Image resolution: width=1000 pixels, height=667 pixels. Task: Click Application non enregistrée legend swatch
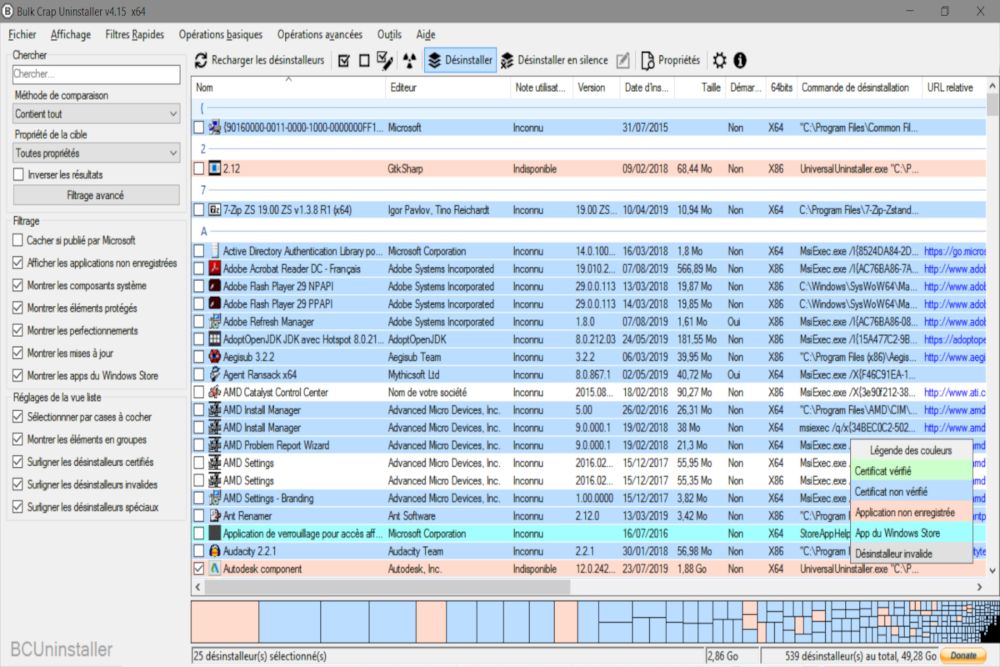click(x=911, y=512)
